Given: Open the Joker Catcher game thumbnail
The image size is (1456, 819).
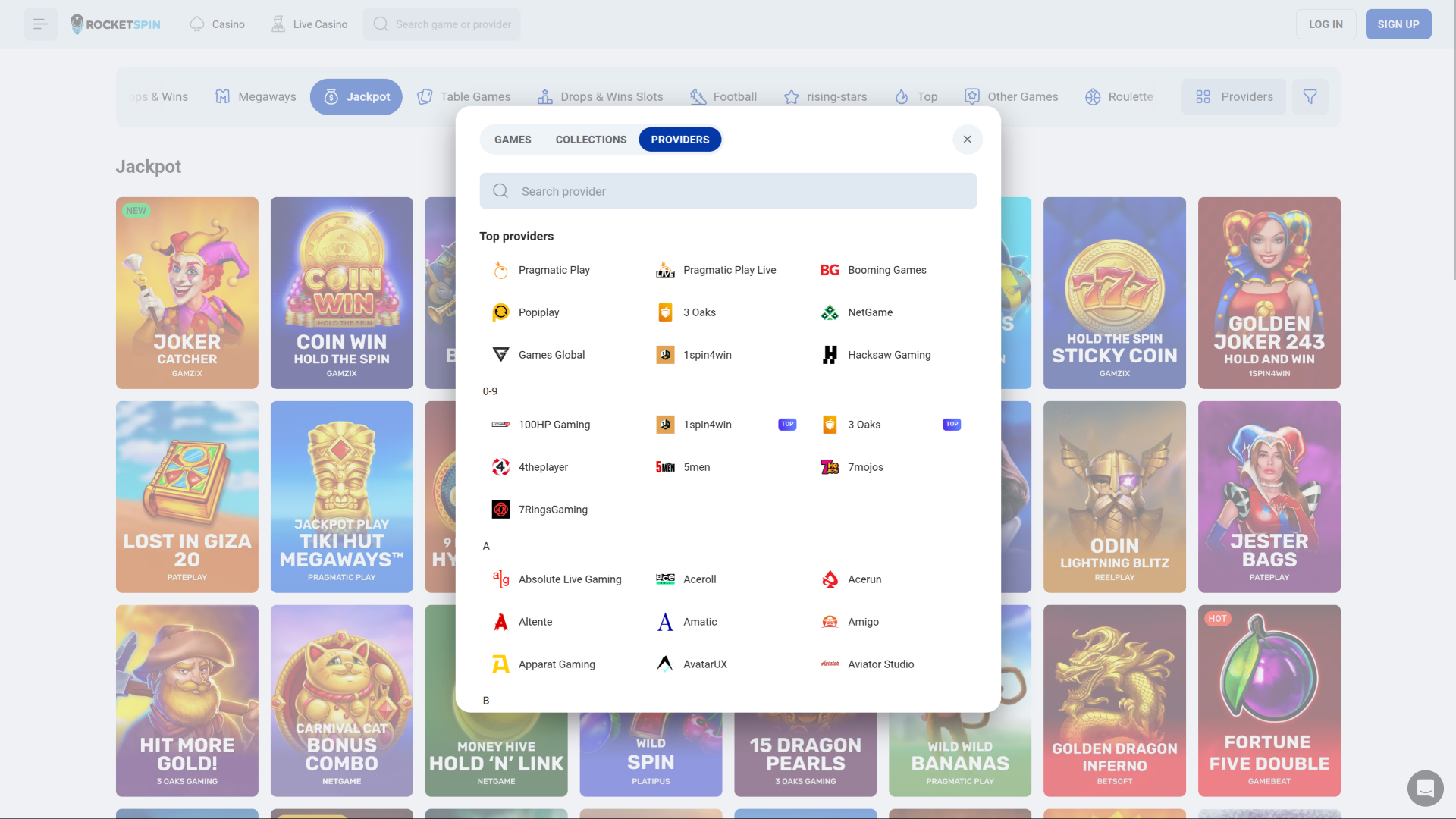Looking at the screenshot, I should [x=187, y=293].
